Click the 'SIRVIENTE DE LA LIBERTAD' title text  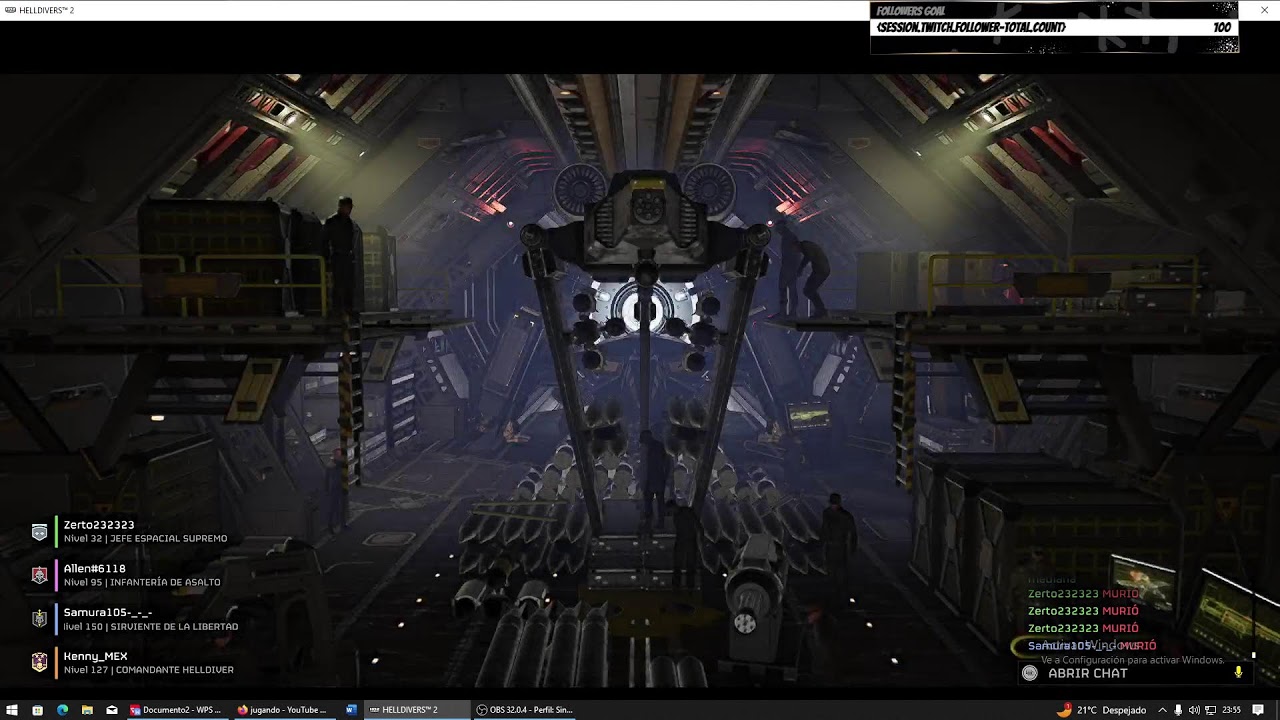pos(174,627)
